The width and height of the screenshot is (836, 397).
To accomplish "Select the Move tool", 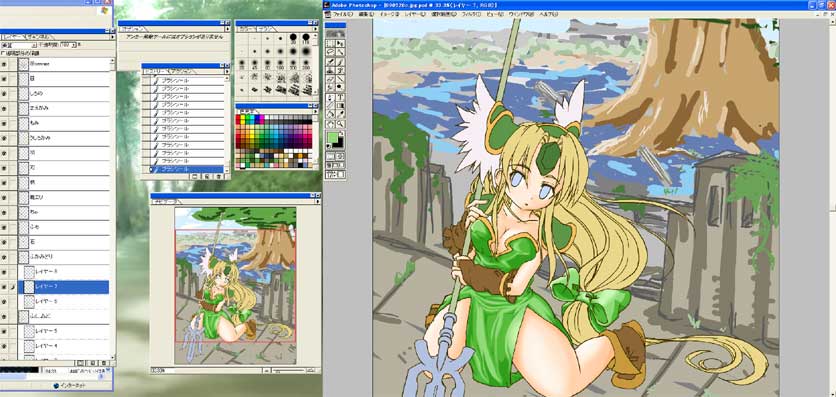I will click(341, 43).
